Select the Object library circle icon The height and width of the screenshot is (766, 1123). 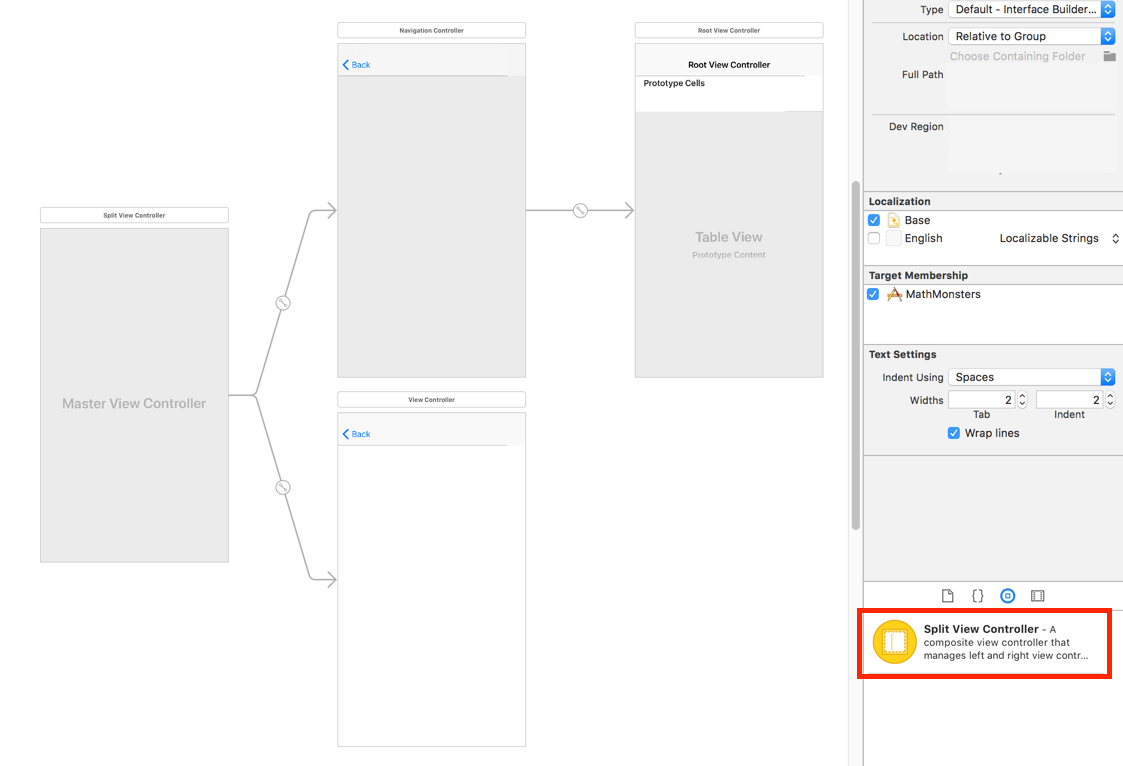[x=1008, y=596]
